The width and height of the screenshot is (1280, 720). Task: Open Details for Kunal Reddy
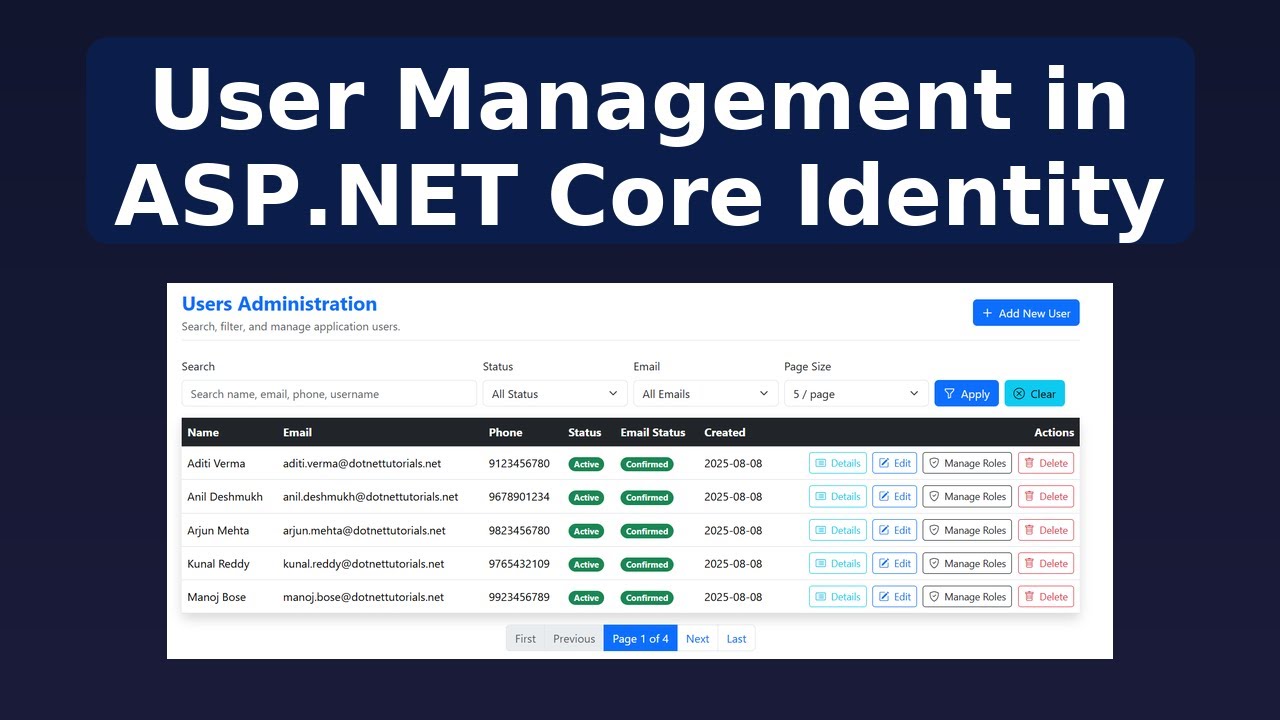pos(838,563)
